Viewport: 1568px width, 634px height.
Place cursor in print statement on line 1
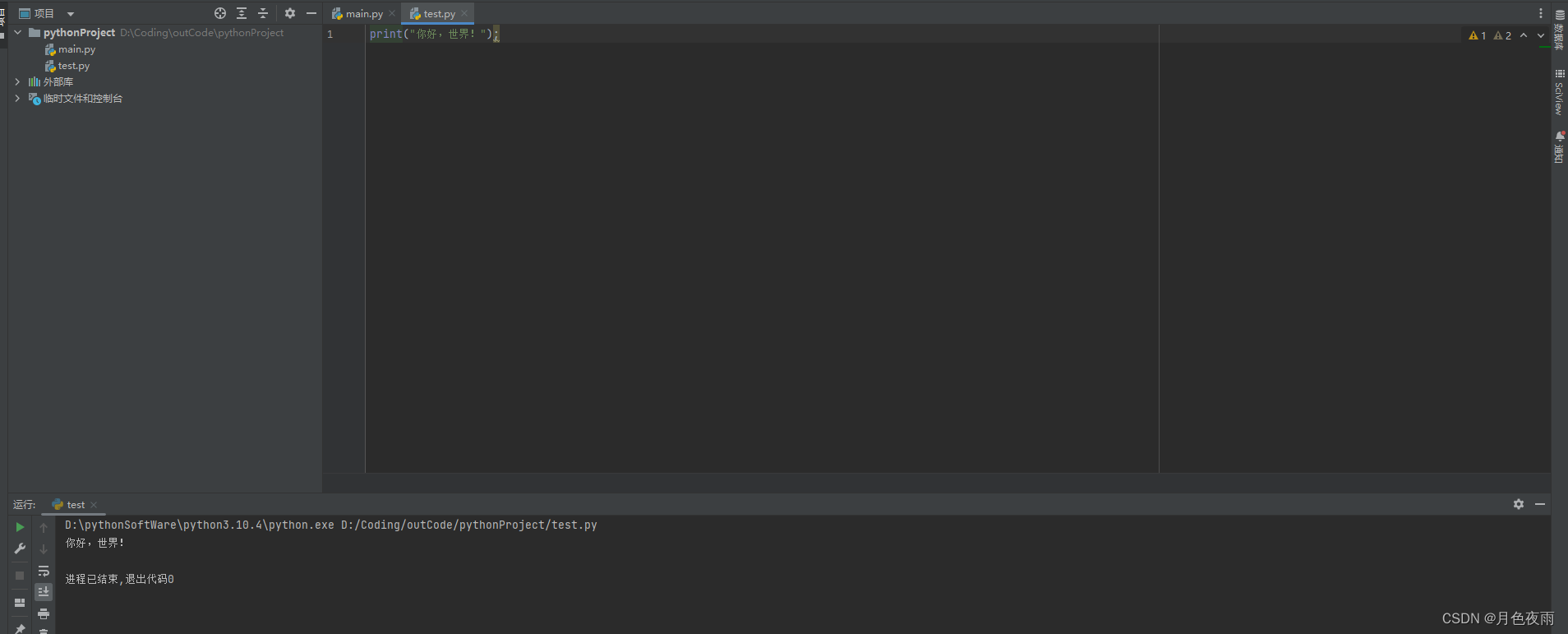(432, 34)
